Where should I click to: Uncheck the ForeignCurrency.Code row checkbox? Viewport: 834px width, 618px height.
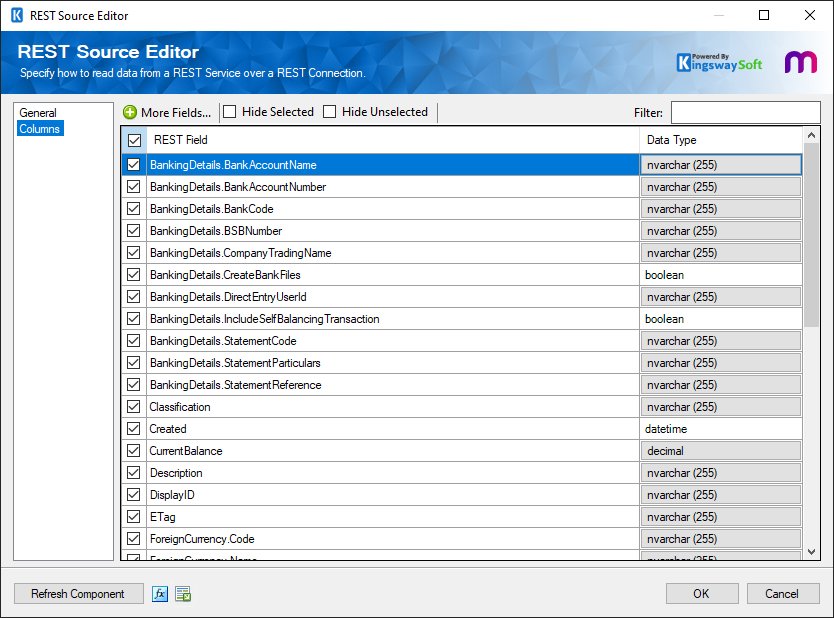[134, 539]
